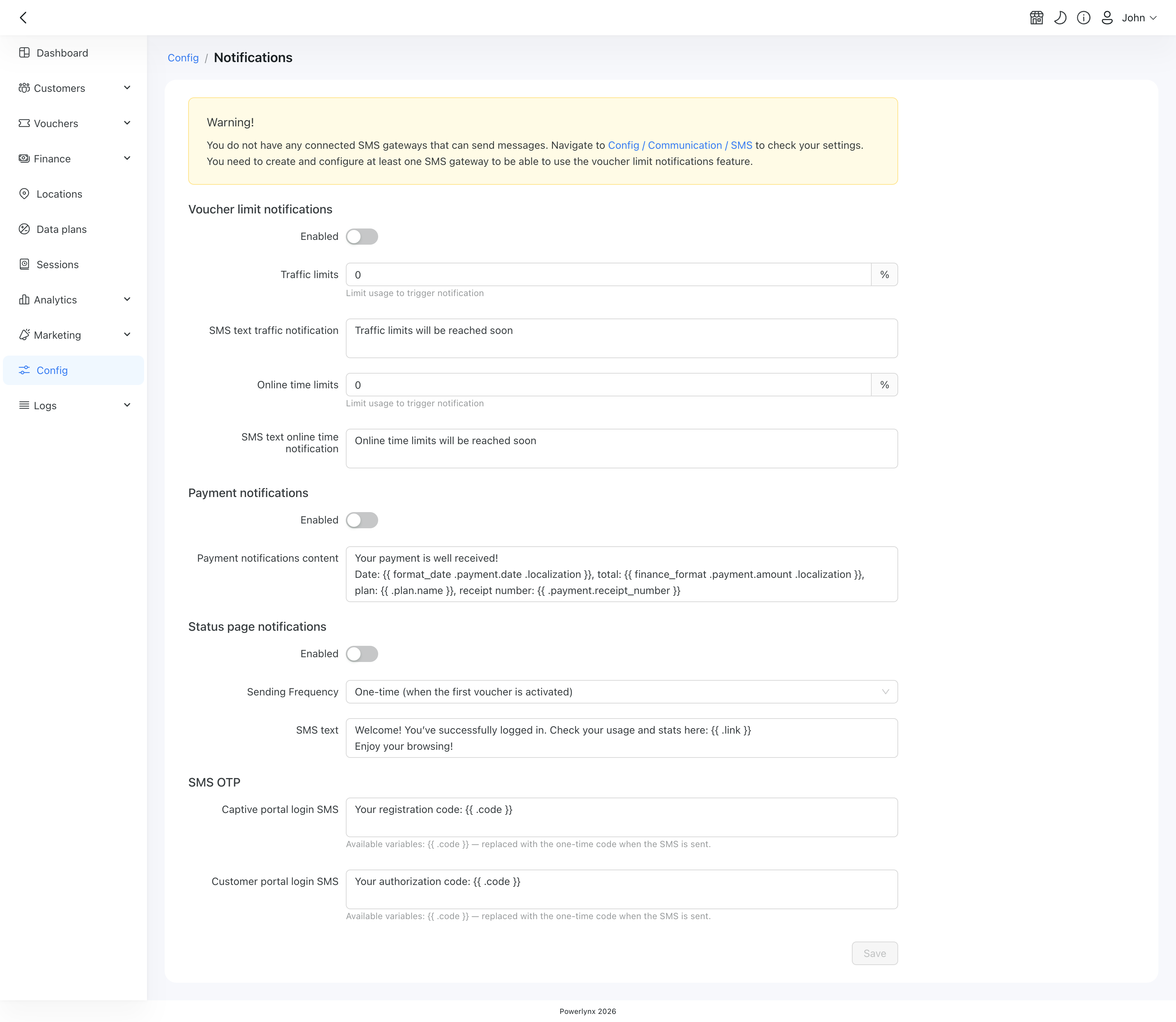Expand the Marketing menu chevron
This screenshot has height=1022, width=1176.
(127, 335)
